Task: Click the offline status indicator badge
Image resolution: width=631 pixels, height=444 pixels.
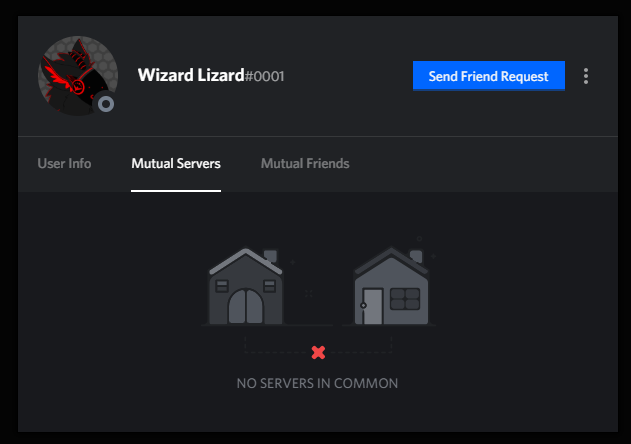Action: click(x=106, y=104)
